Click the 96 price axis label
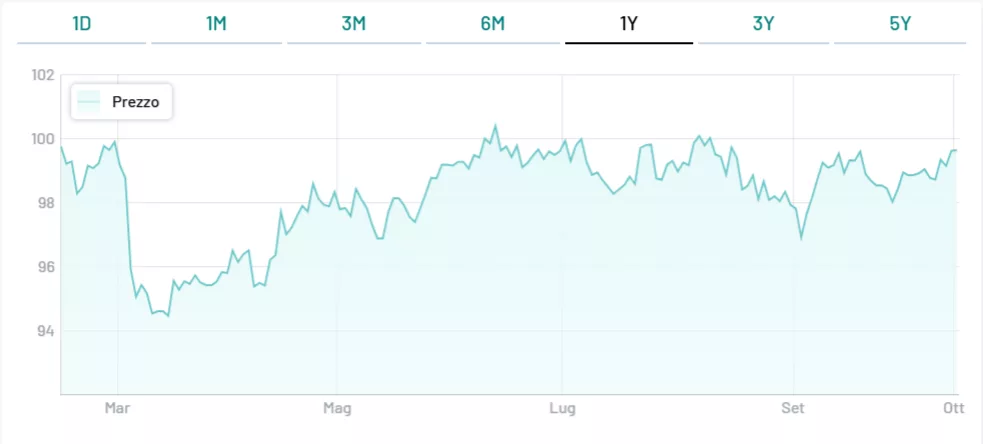The image size is (983, 444). click(x=46, y=267)
